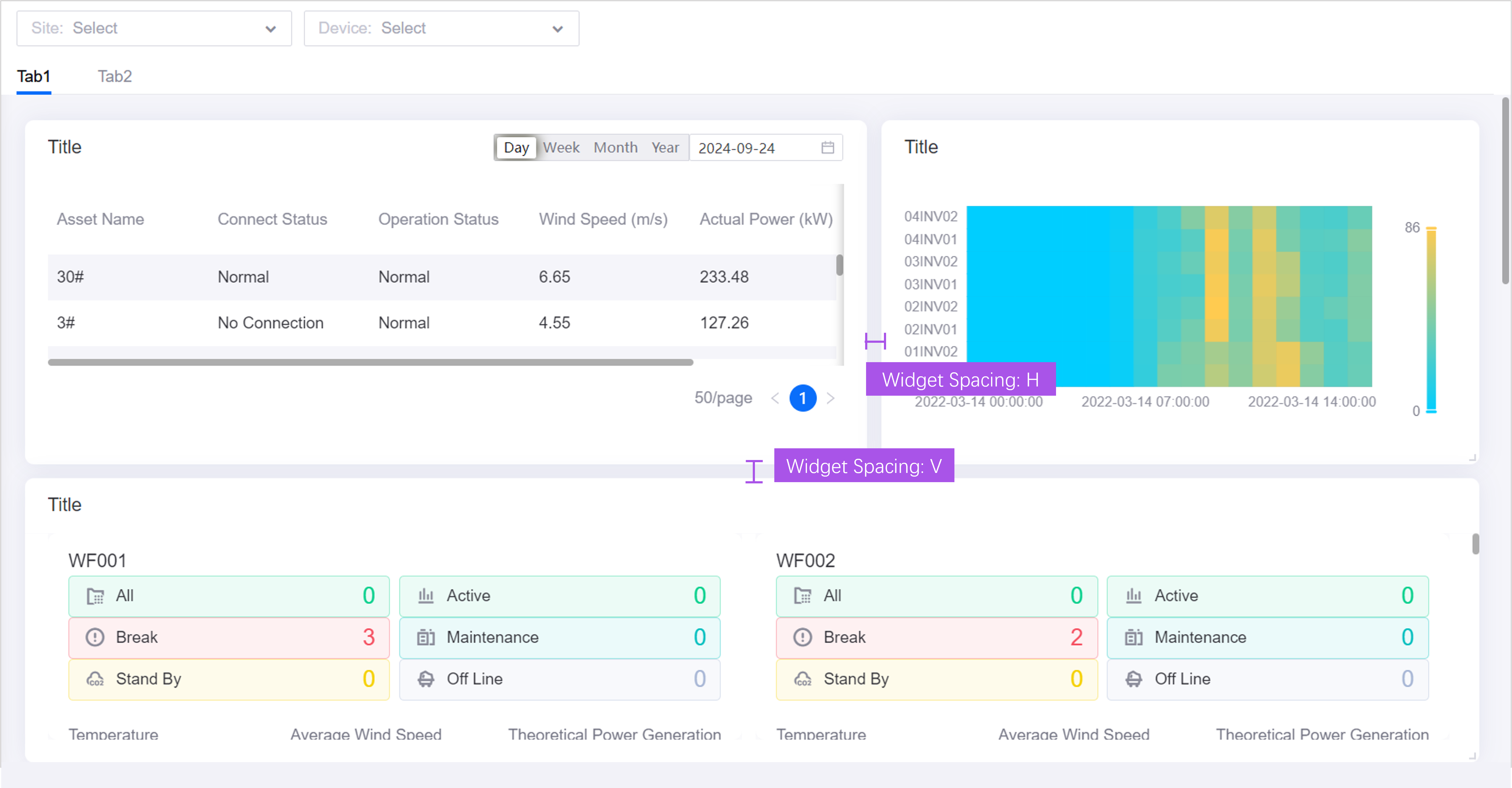Open the Site select dropdown
The image size is (1512, 788).
pos(154,28)
